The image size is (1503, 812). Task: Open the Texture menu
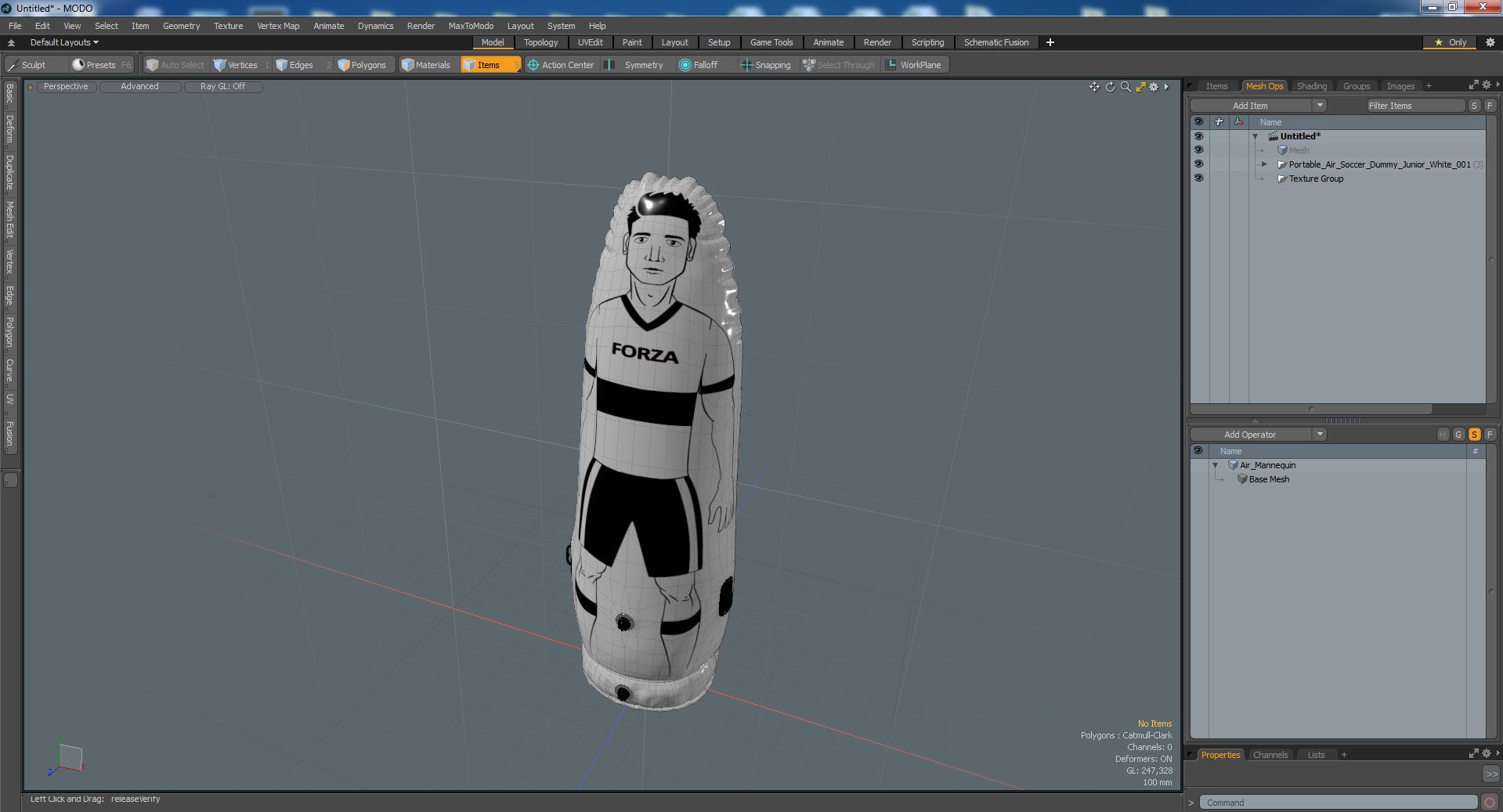coord(228,26)
